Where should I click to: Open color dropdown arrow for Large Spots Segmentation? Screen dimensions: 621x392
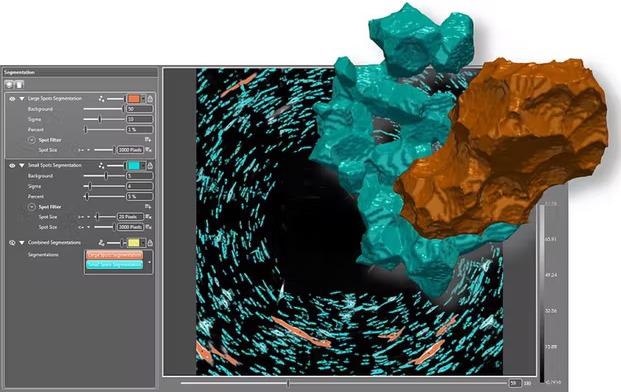click(143, 99)
